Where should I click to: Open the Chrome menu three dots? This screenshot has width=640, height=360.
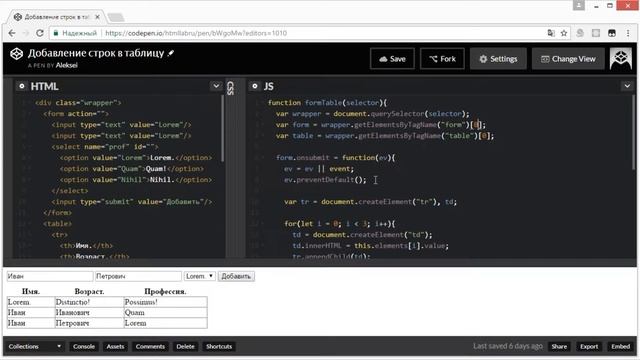coord(628,33)
